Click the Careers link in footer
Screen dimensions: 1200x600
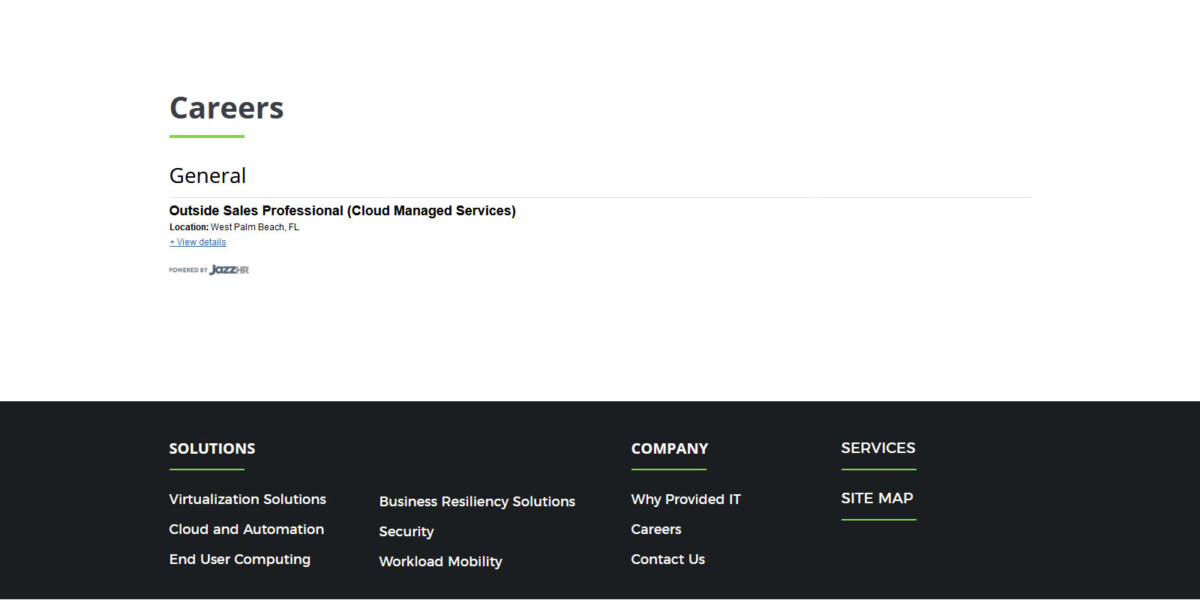tap(656, 529)
